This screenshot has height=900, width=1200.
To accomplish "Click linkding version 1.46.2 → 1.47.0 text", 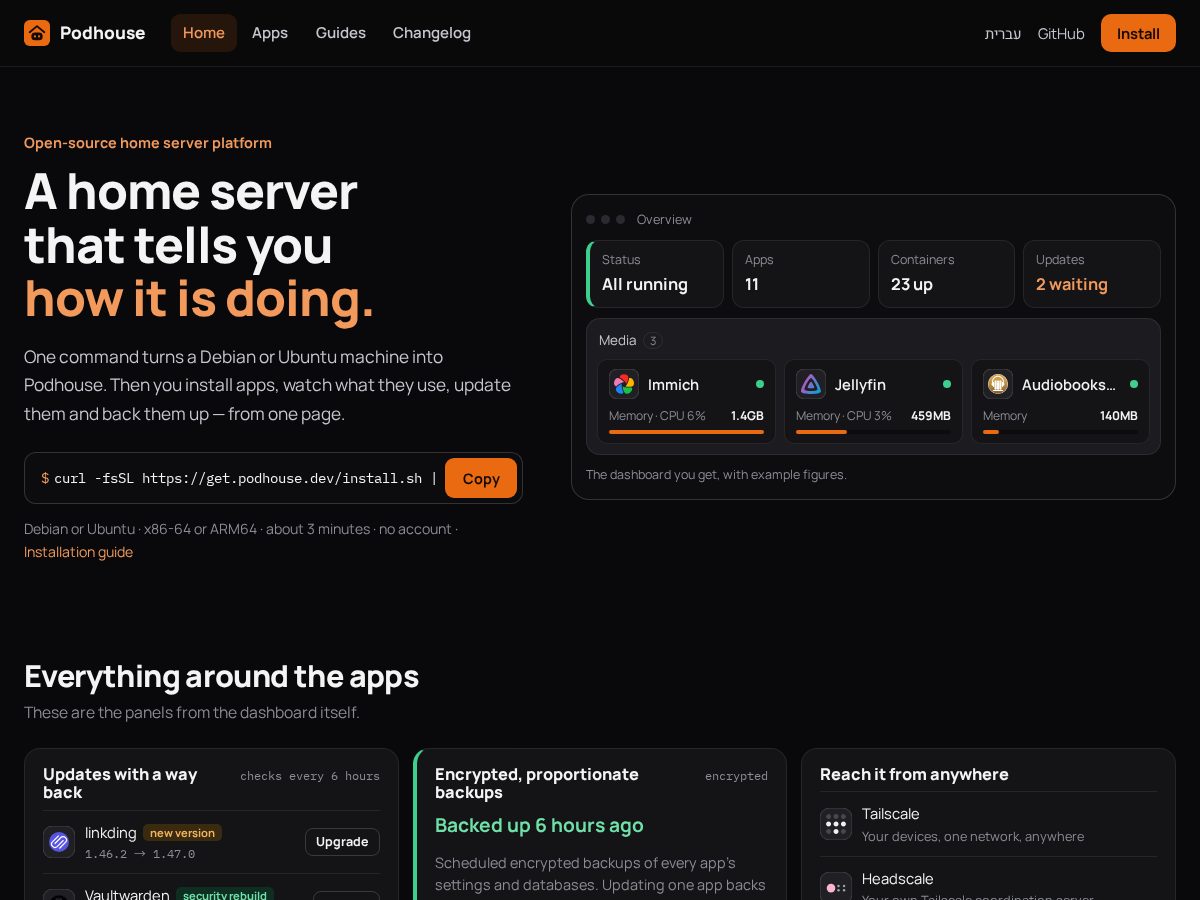I will [x=140, y=854].
